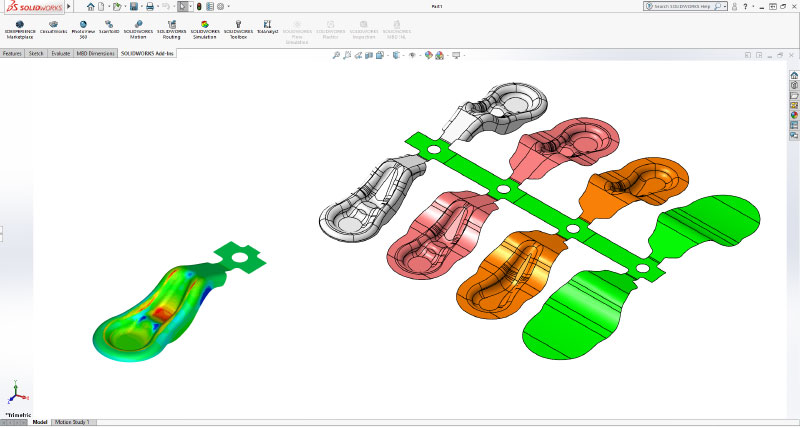This screenshot has height=428, width=800.
Task: Select the stress-colored simulation part
Action: click(x=158, y=313)
